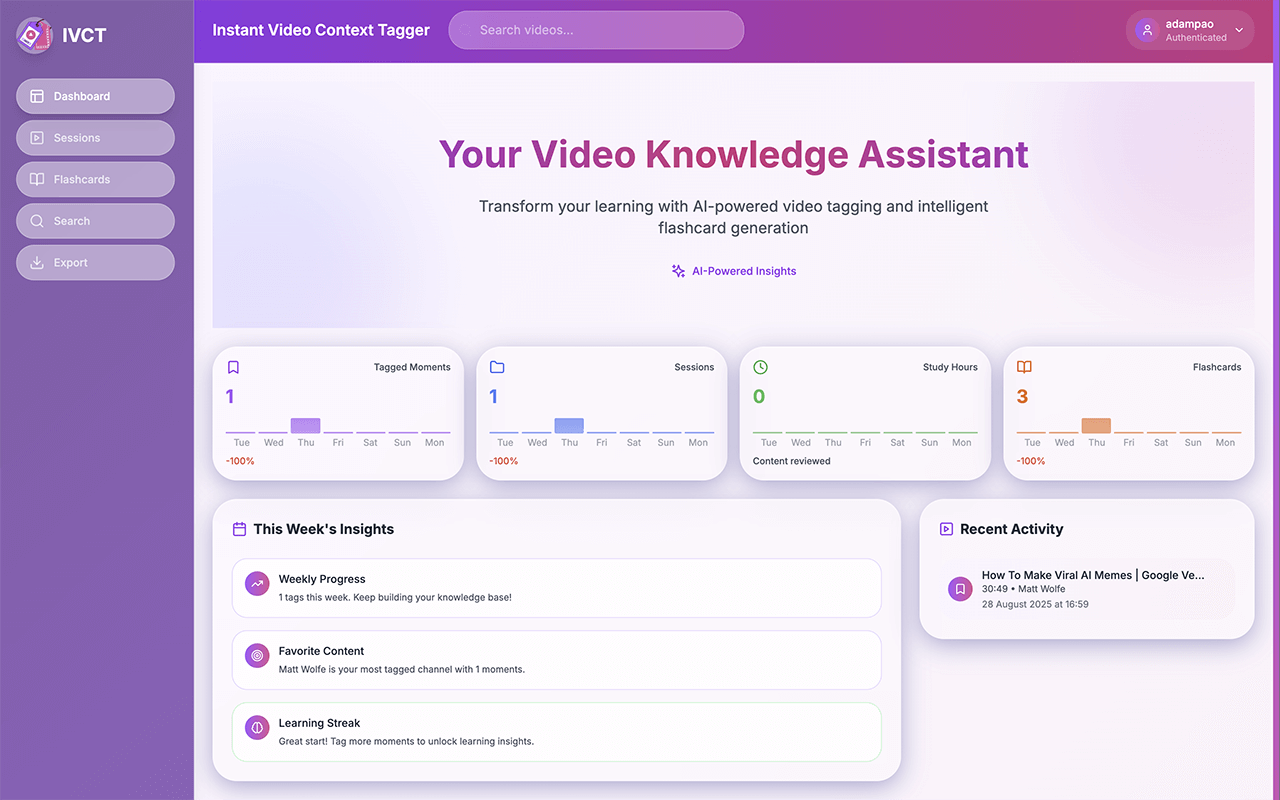Click the open book icon on Flashcards card
The width and height of the screenshot is (1280, 800).
pyautogui.click(x=1024, y=367)
